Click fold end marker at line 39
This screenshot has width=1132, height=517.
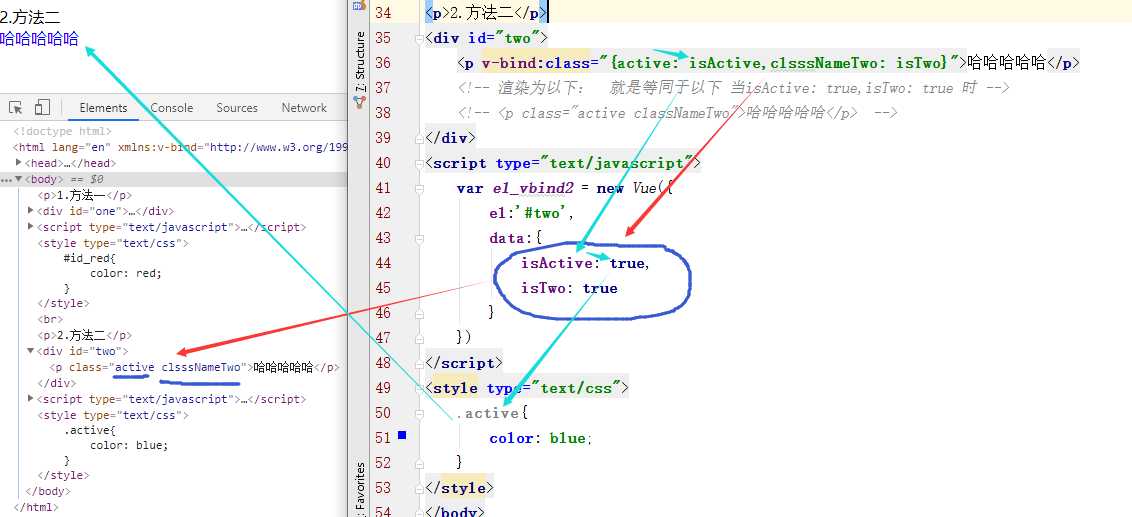(x=420, y=138)
